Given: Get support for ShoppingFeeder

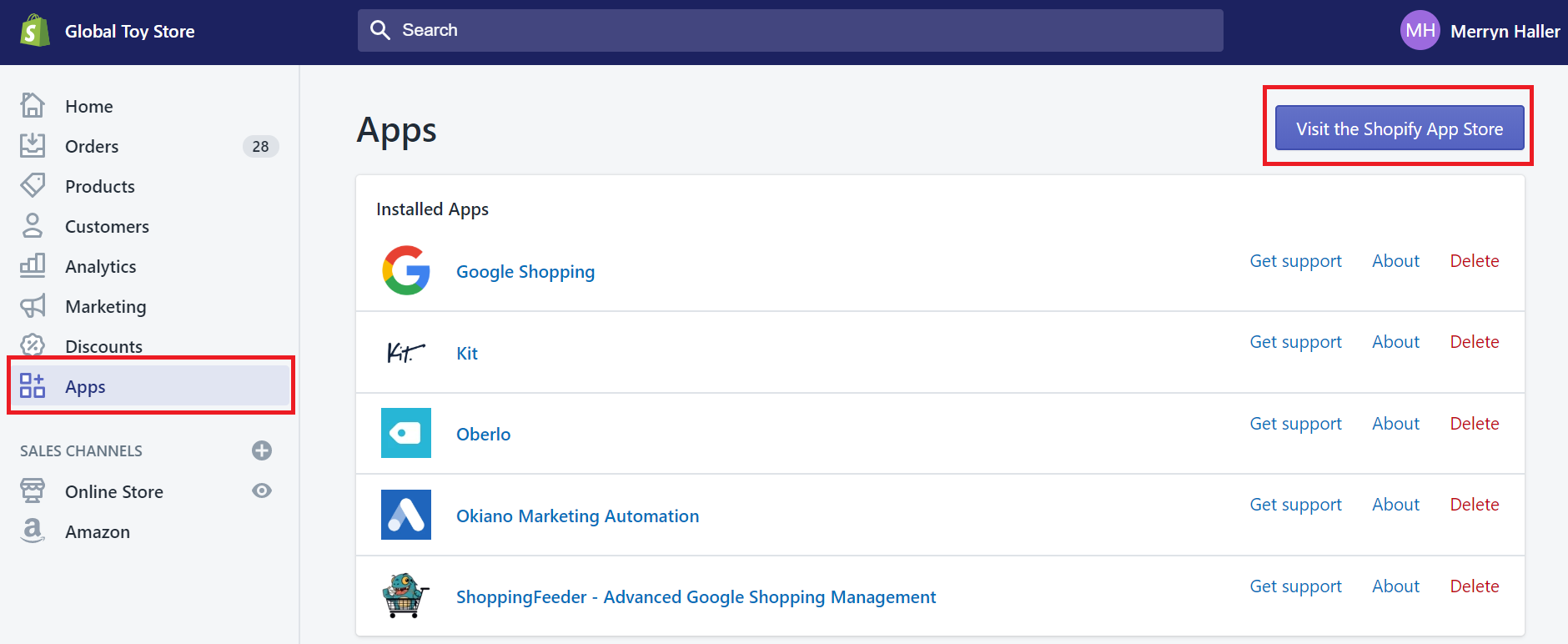Looking at the screenshot, I should pos(1295,586).
